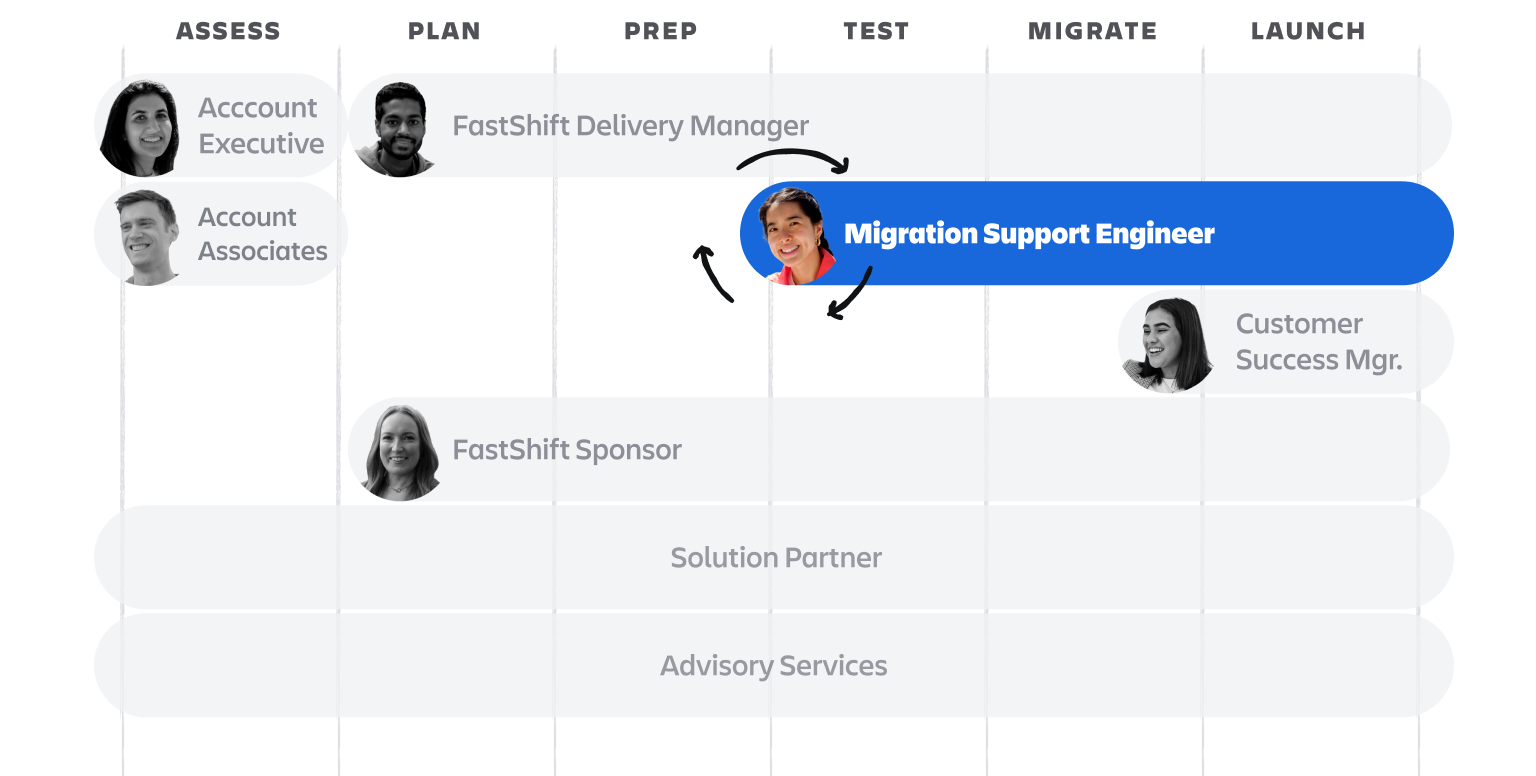Image resolution: width=1536 pixels, height=776 pixels.
Task: Click the downward curved arrow below the blue bar
Action: coord(850,293)
